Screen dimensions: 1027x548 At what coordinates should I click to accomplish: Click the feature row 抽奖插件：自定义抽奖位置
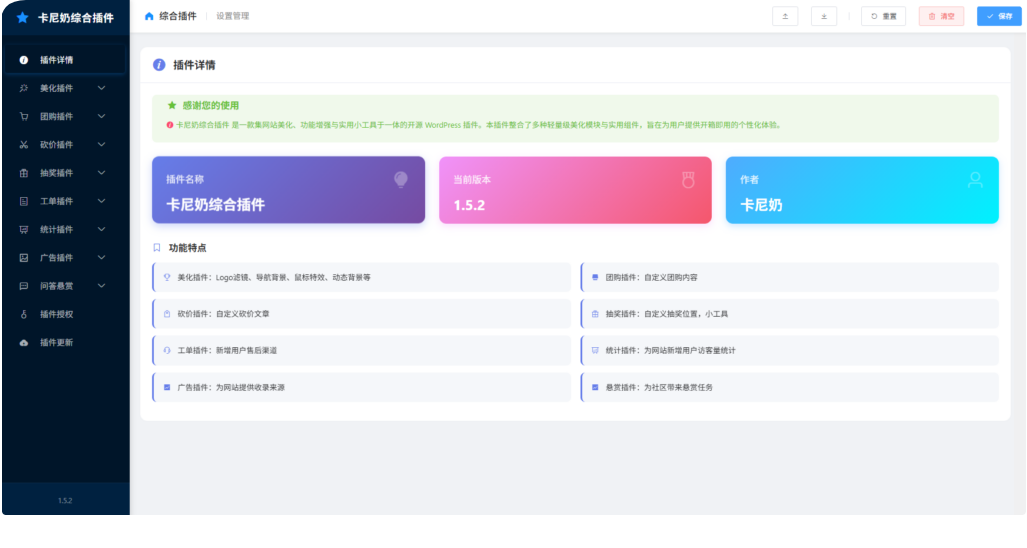click(789, 314)
